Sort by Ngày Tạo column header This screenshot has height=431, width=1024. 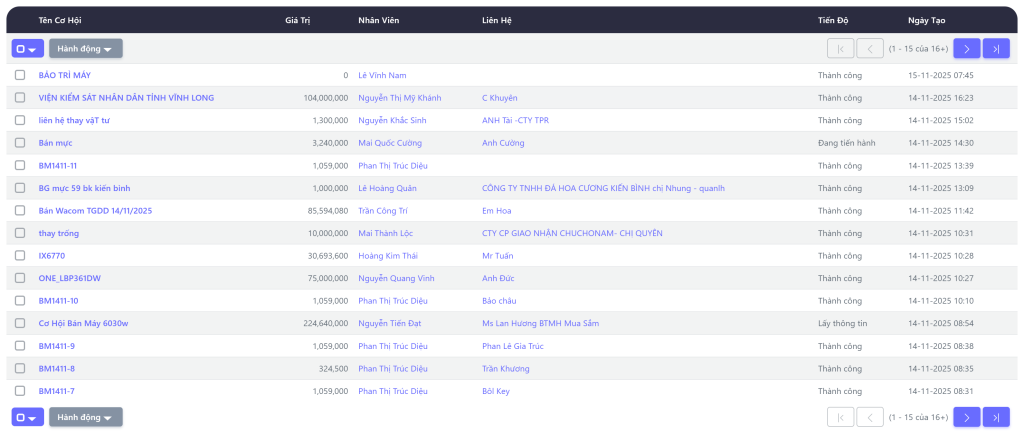(x=925, y=20)
